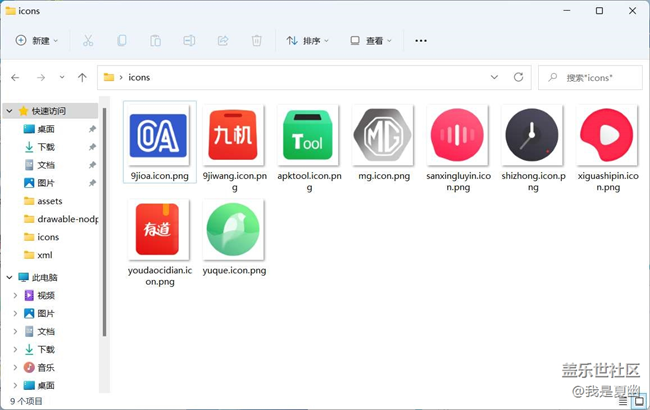Click the Delete trash icon
Viewport: 650px width, 410px height.
[257, 41]
